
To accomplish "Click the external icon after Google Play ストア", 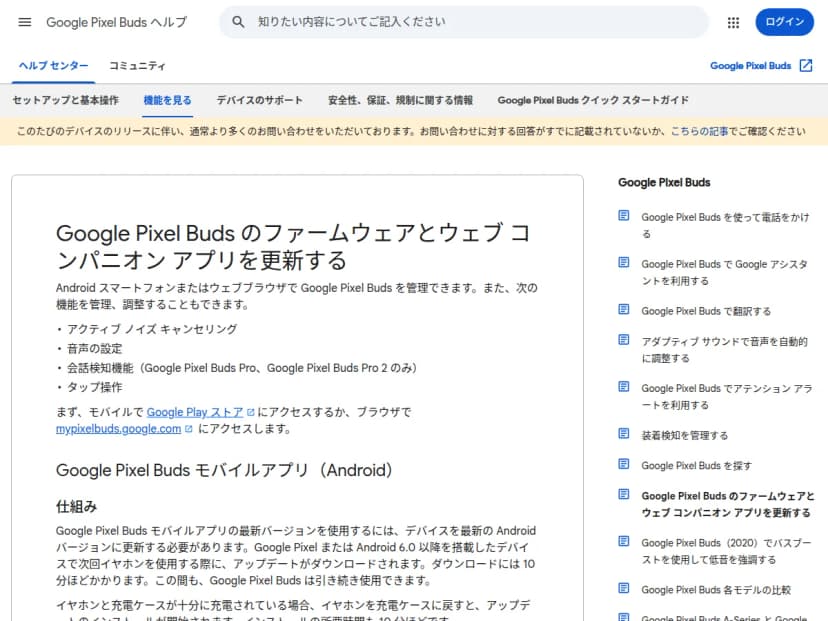I will 250,412.
